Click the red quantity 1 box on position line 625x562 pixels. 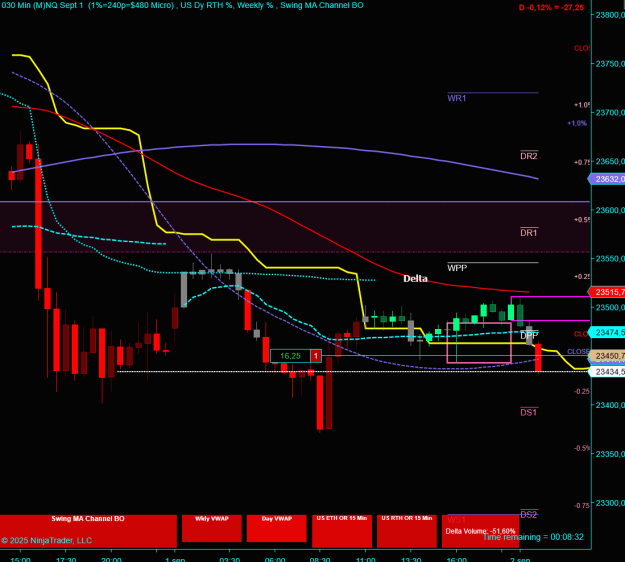316,356
